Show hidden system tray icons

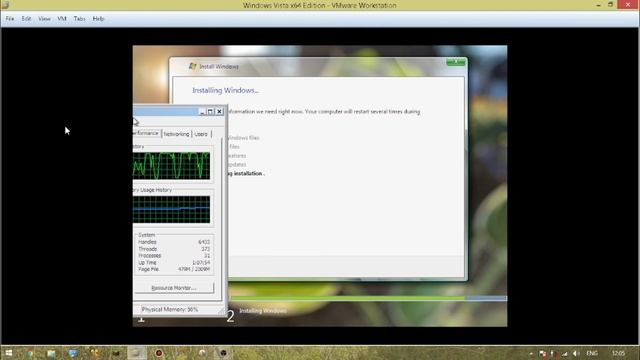point(531,353)
